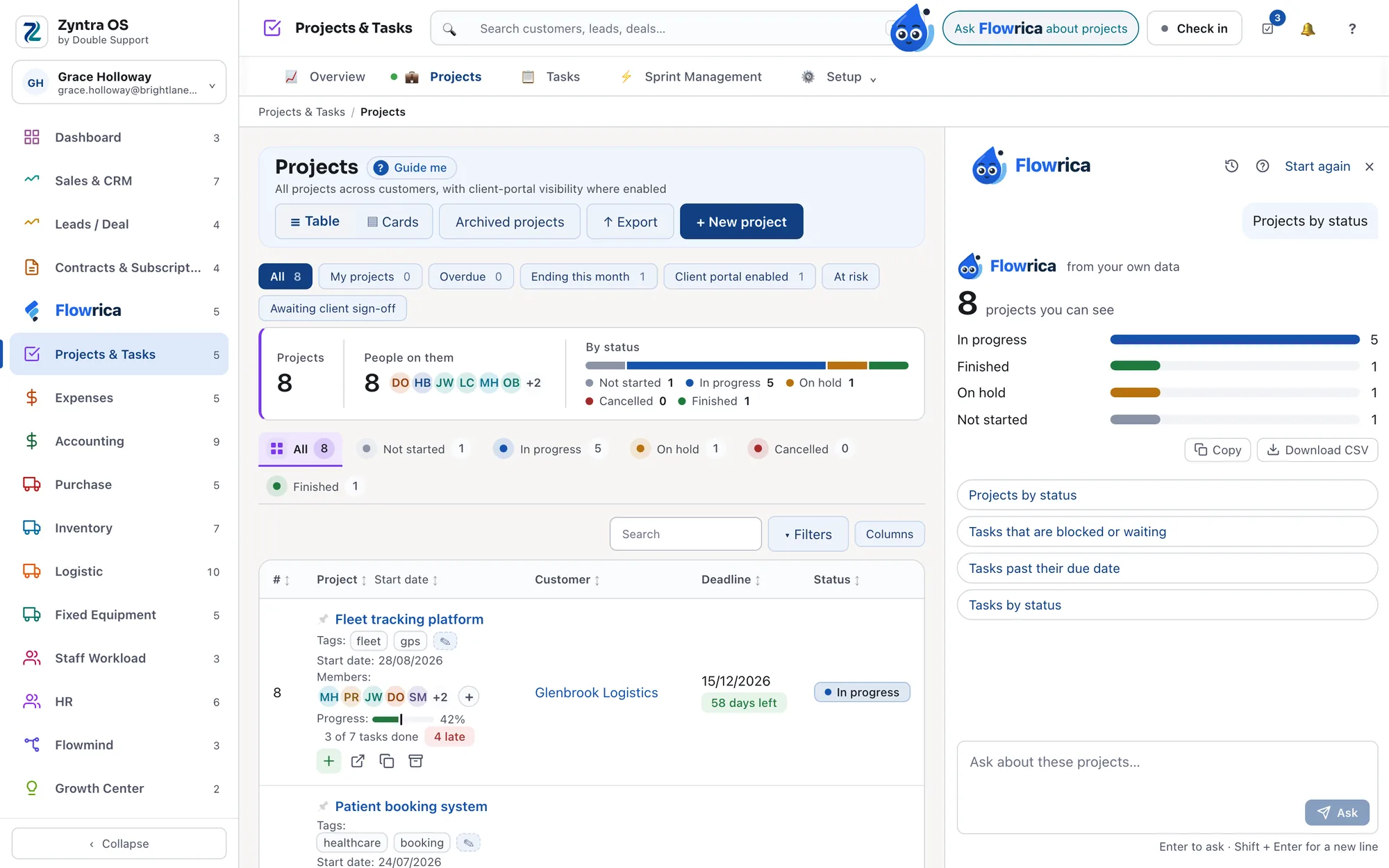Open the Flowmind sidebar item
The width and height of the screenshot is (1389, 868).
[119, 745]
